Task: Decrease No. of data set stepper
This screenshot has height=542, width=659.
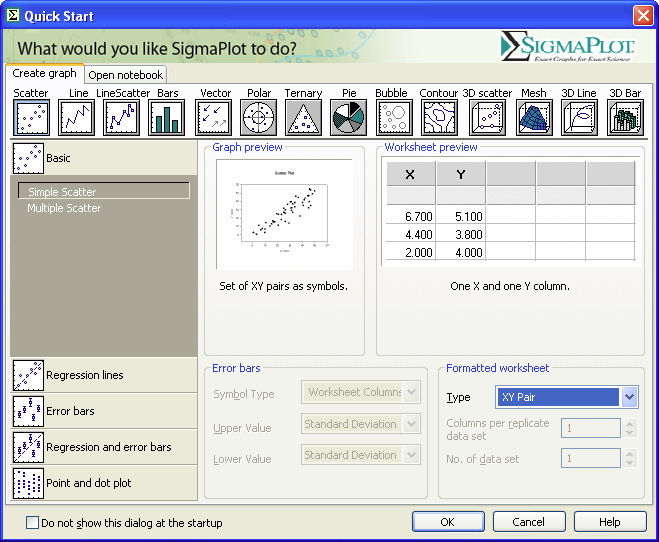Action: tap(630, 463)
